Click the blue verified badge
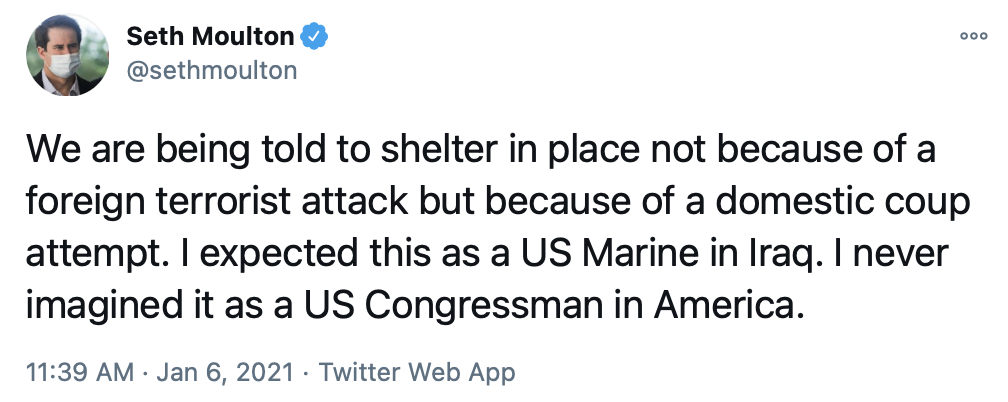 [x=316, y=37]
